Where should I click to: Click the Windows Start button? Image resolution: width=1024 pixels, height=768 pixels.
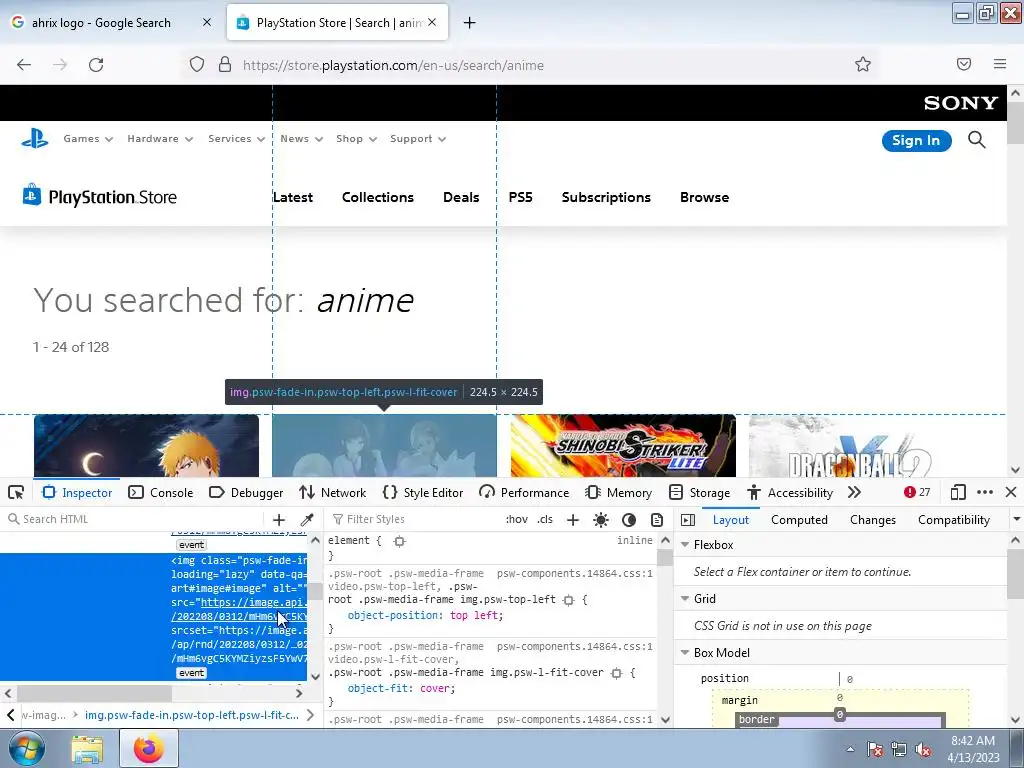(x=26, y=748)
